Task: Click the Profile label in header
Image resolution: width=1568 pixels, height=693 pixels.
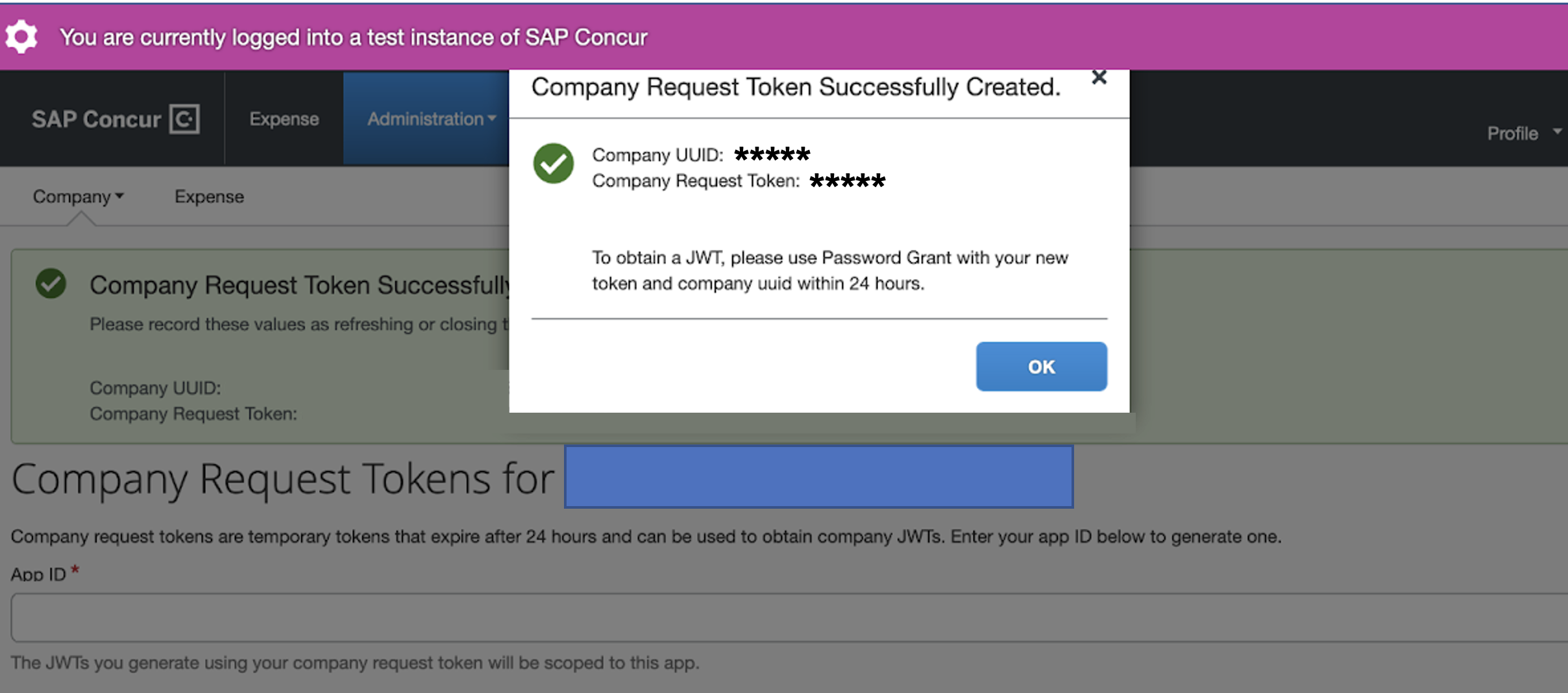Action: 1512,134
